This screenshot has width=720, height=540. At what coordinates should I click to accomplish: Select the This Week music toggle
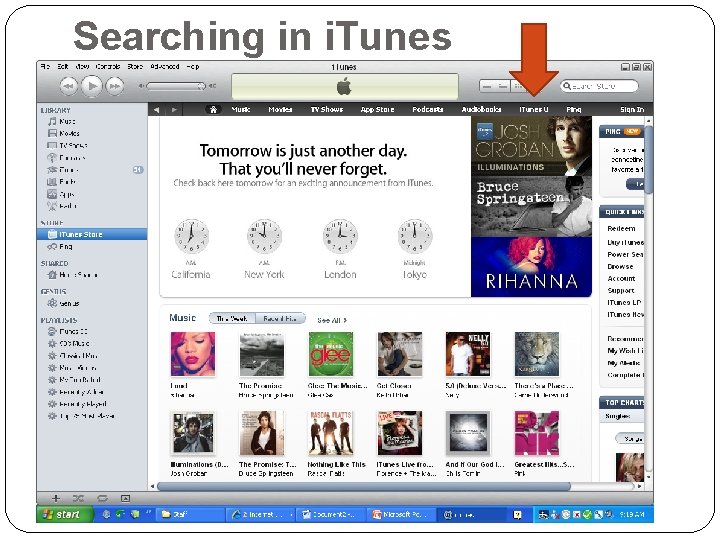click(x=232, y=318)
